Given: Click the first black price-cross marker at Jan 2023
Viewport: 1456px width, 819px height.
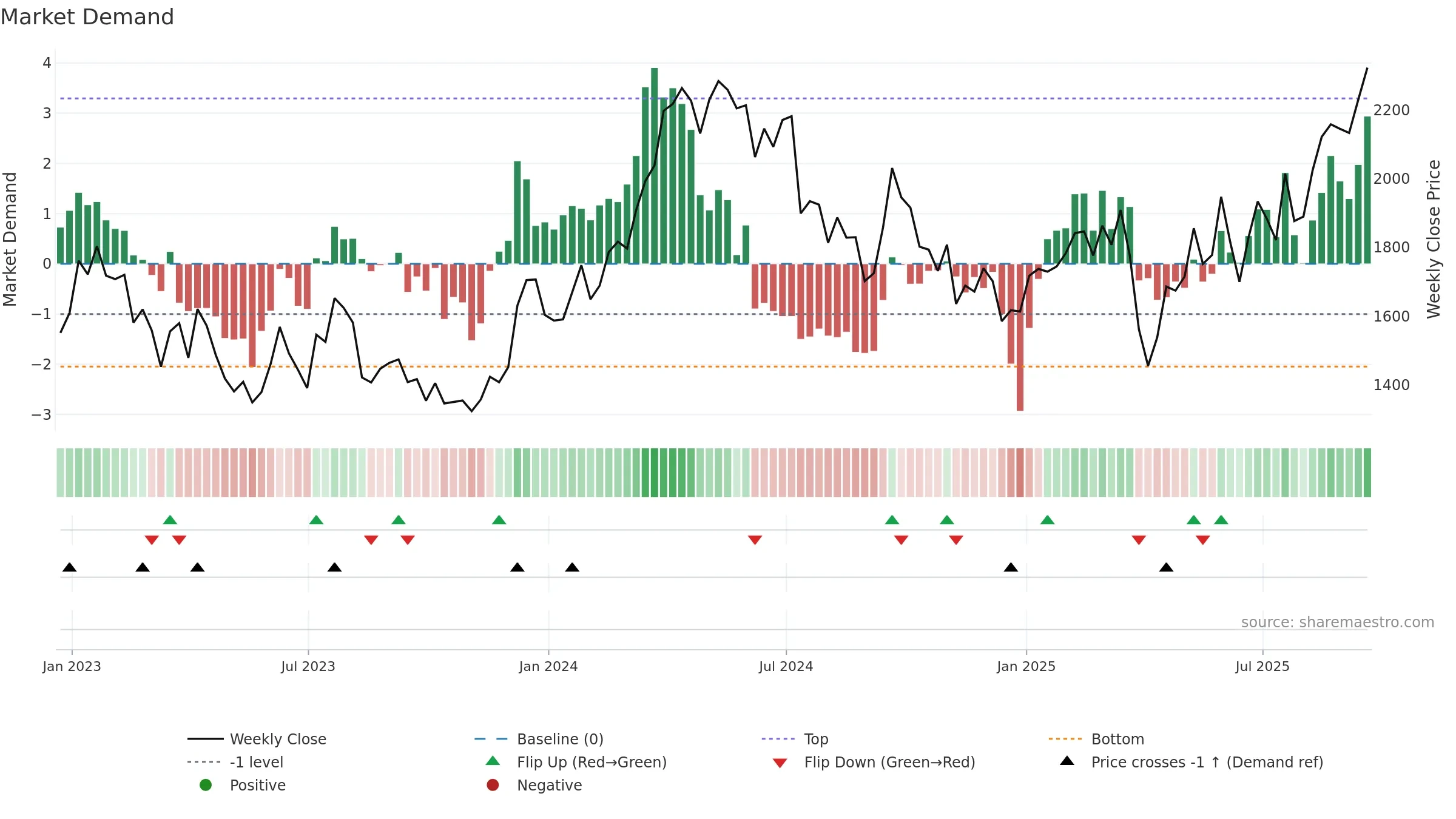Looking at the screenshot, I should (x=70, y=567).
